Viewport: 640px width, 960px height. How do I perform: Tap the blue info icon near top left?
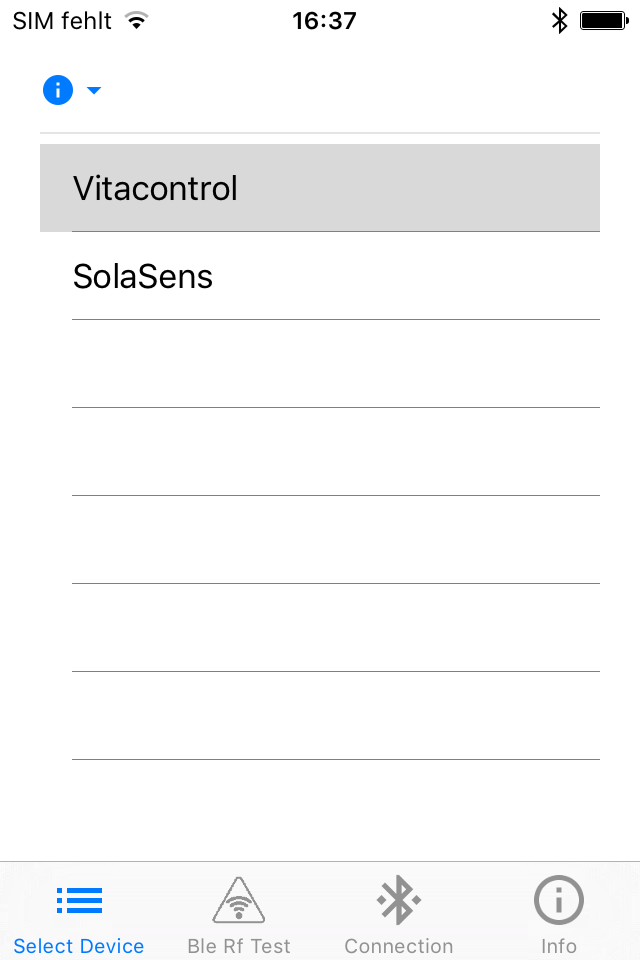[57, 90]
